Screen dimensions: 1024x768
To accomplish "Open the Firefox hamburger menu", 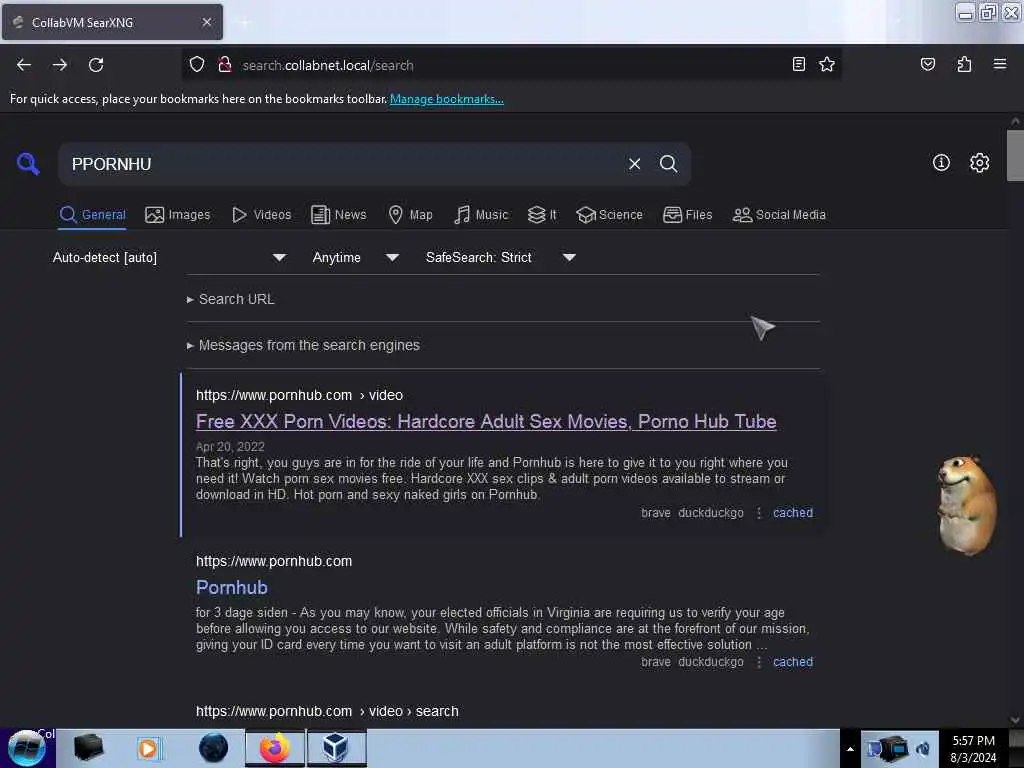I will 1000,64.
